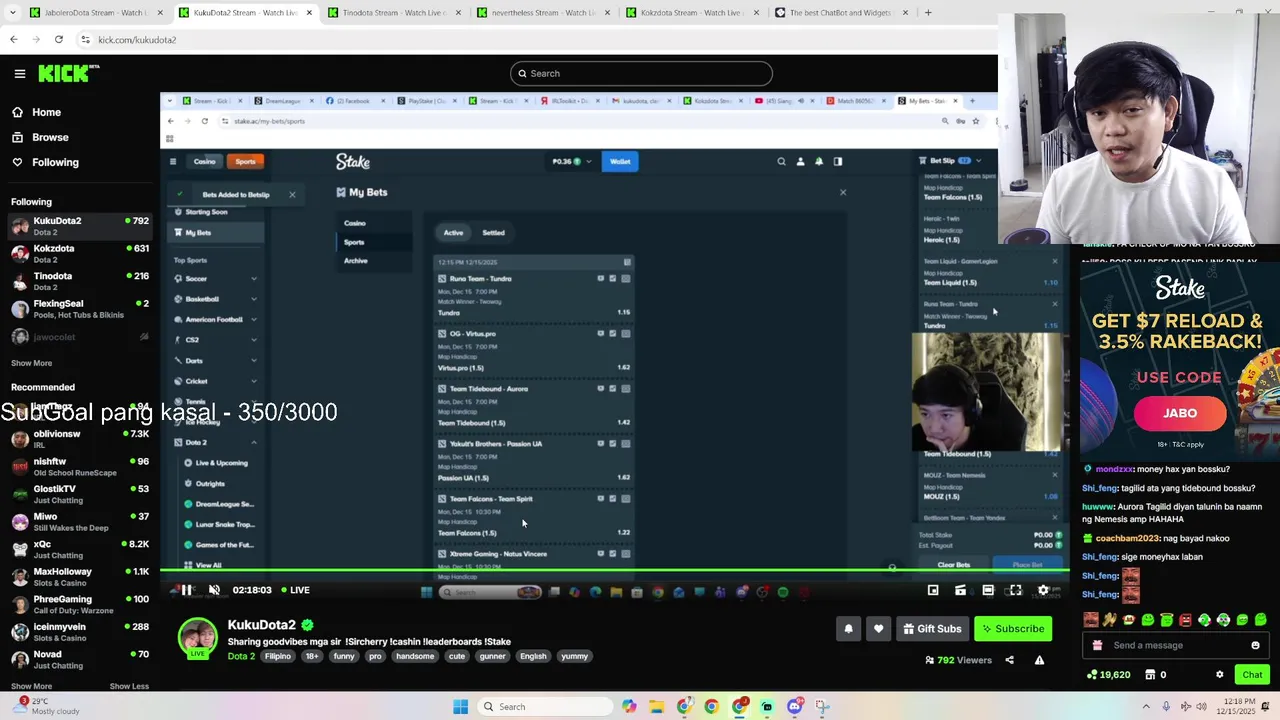Pause the live stream

(186, 590)
